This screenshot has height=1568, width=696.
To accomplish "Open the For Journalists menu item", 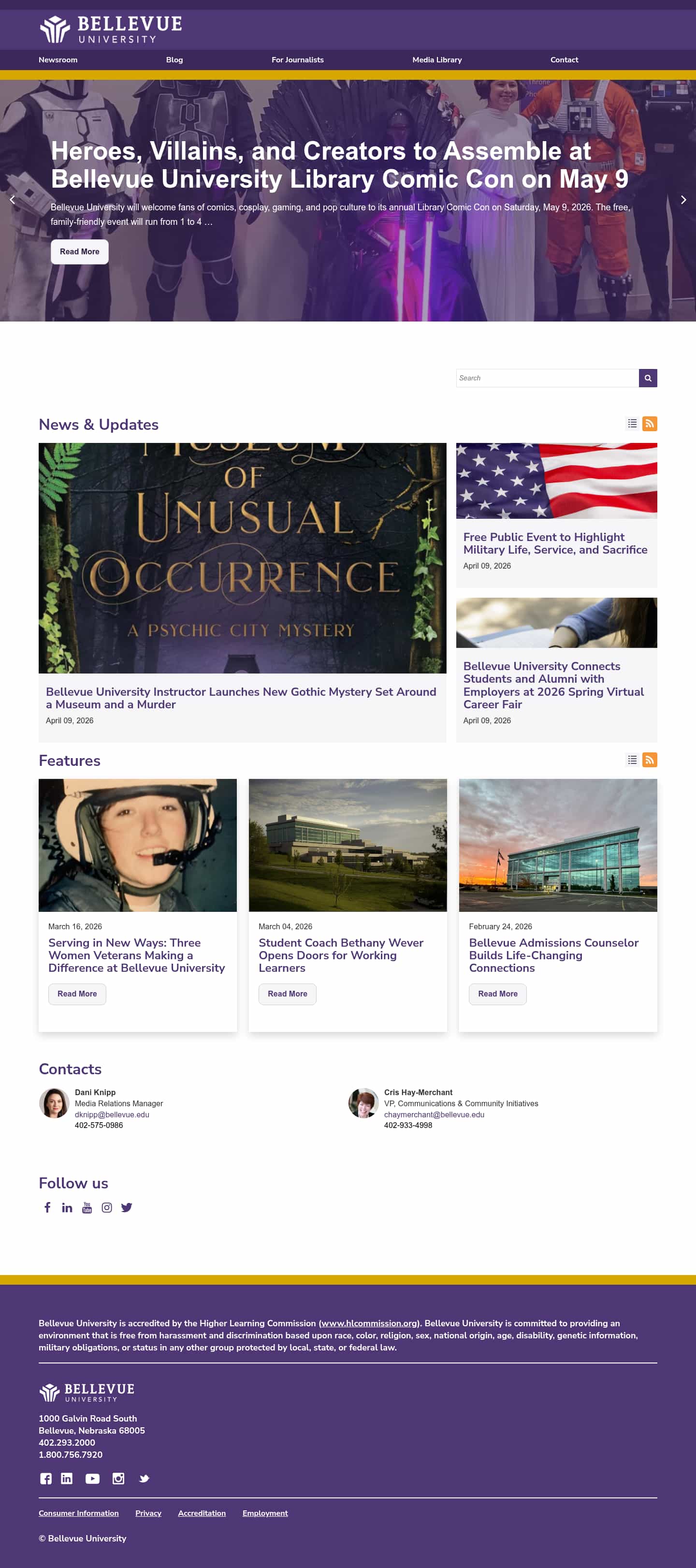I will [298, 59].
